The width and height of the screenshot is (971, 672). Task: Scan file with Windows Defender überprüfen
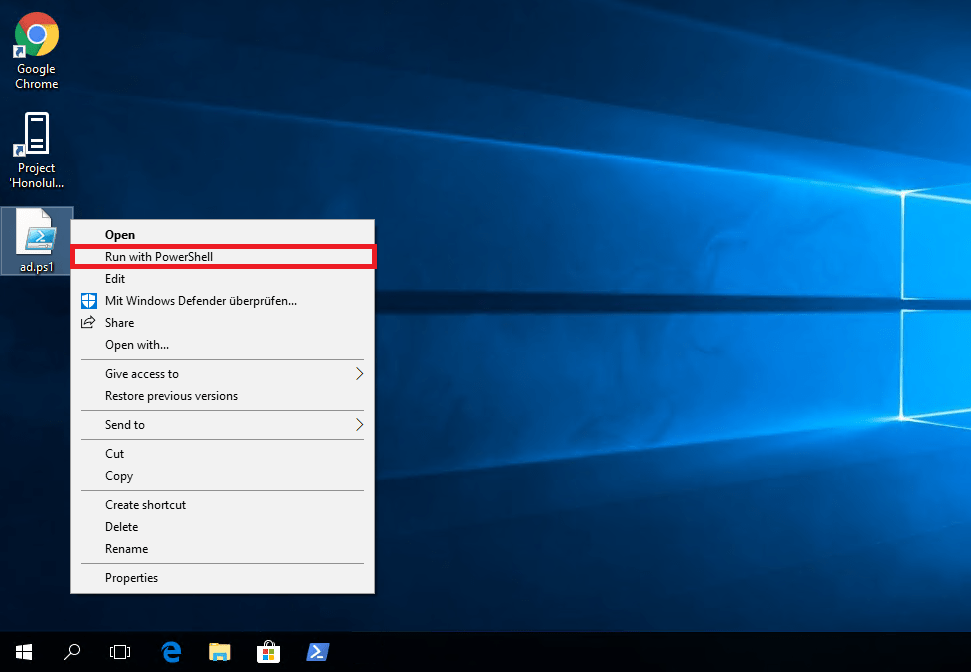[x=200, y=301]
